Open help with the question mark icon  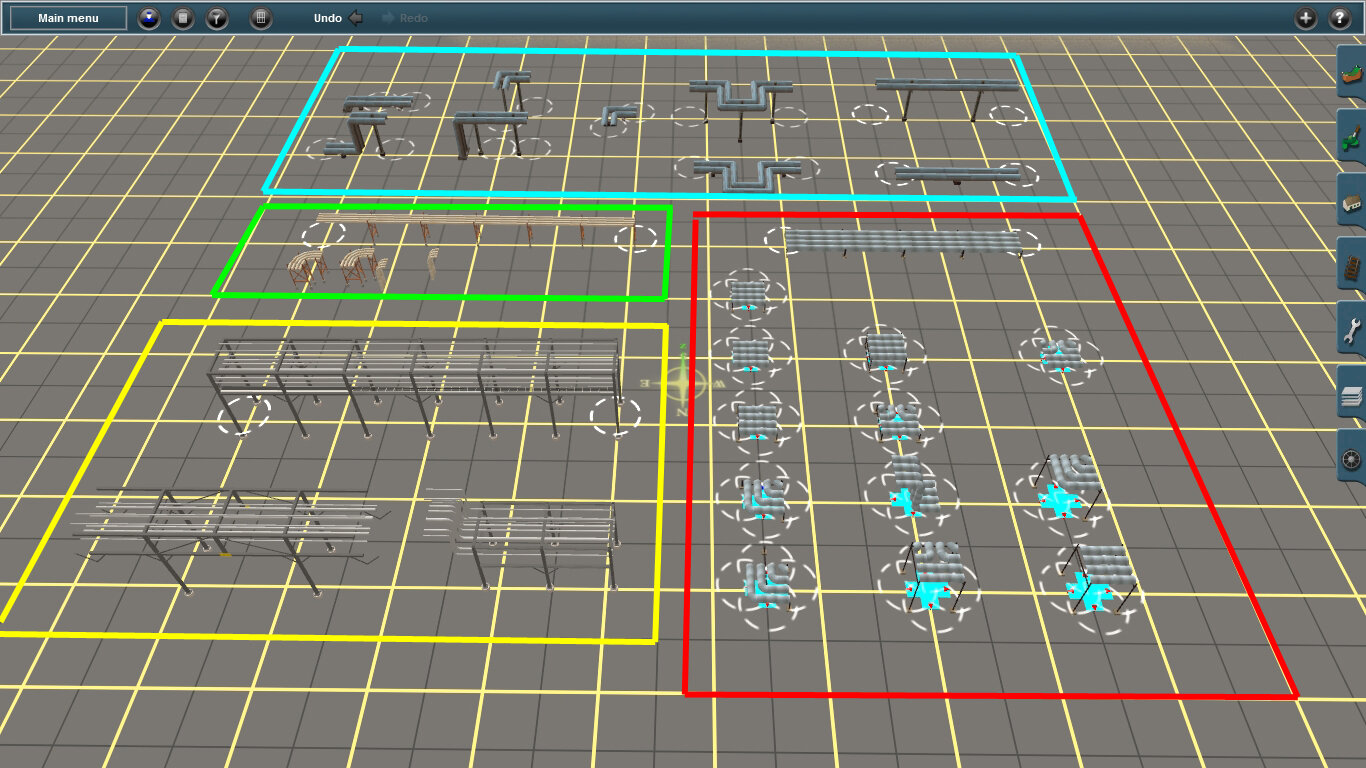1340,18
